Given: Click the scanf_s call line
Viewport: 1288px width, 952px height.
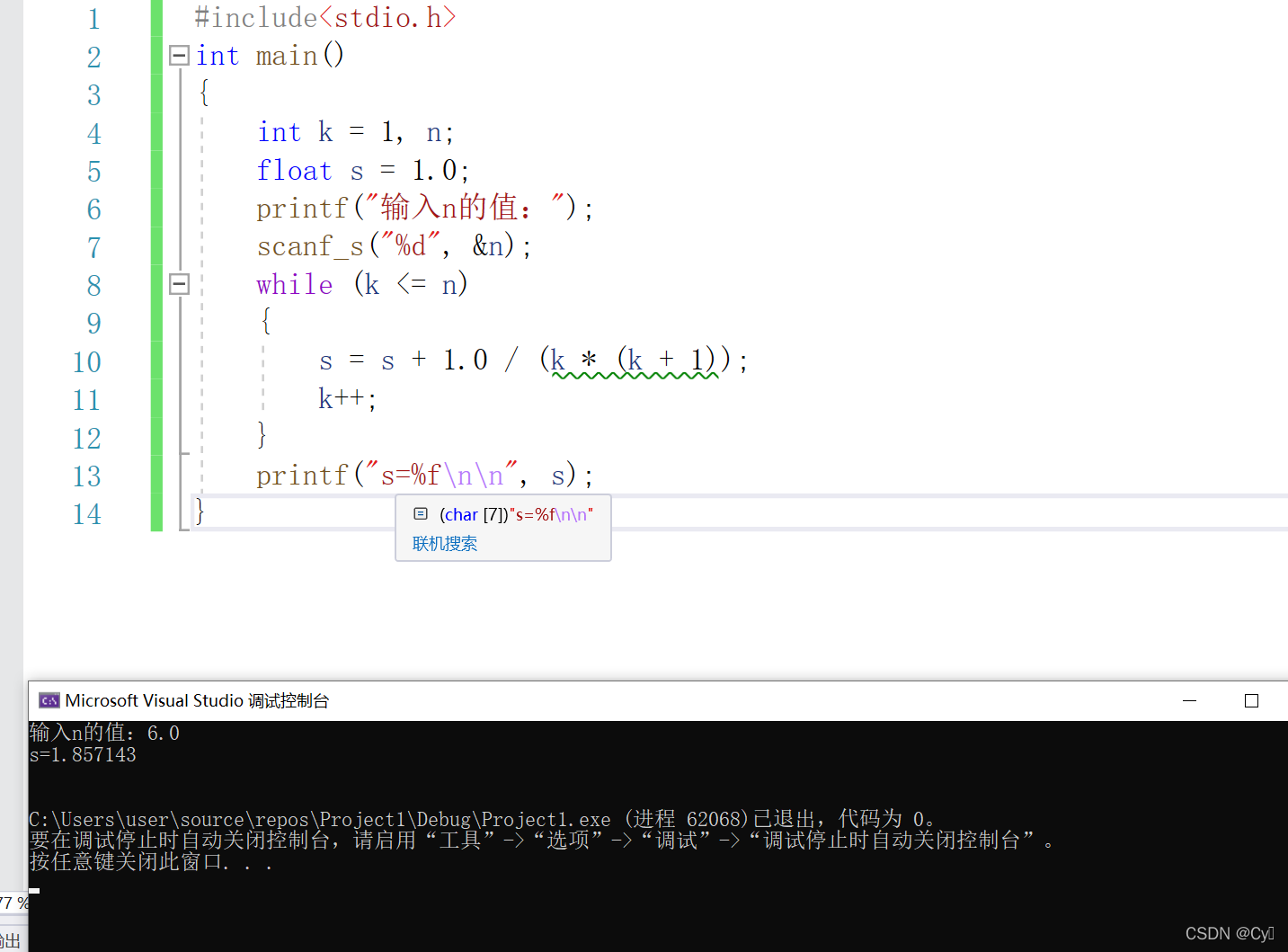Looking at the screenshot, I should [x=394, y=246].
